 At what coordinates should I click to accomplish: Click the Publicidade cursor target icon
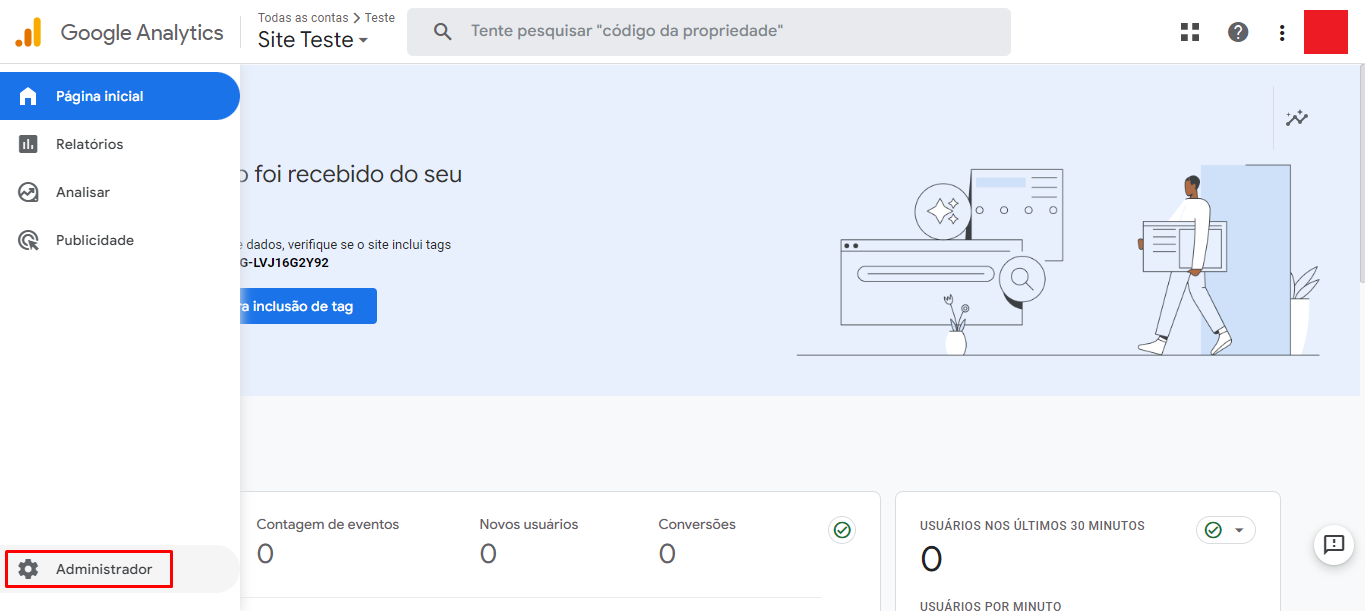click(x=28, y=240)
